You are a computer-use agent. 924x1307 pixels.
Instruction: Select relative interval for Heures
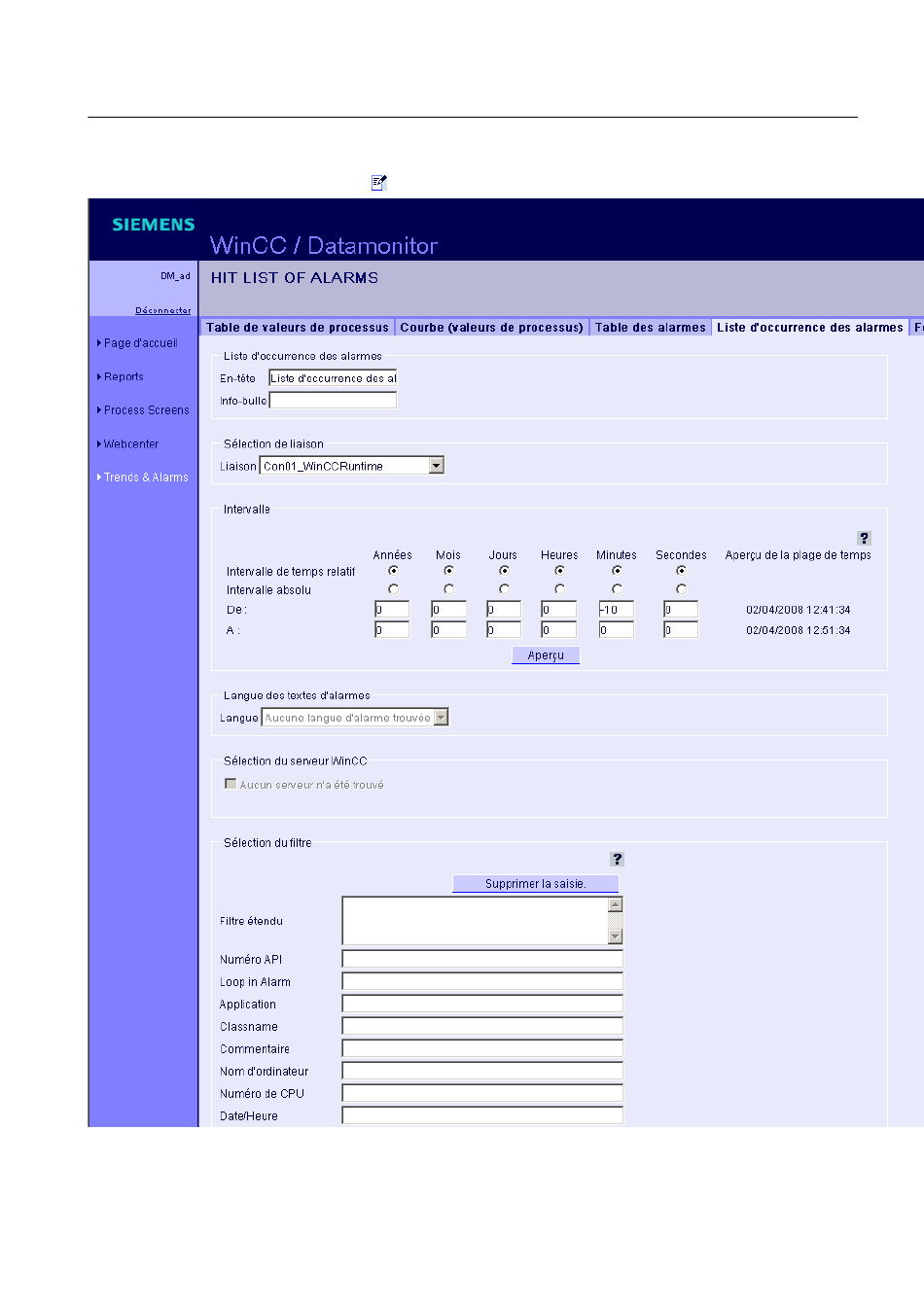pyautogui.click(x=559, y=571)
